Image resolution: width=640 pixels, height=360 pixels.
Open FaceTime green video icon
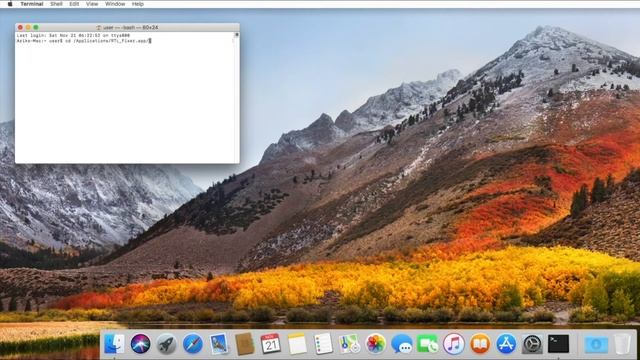[x=428, y=344]
